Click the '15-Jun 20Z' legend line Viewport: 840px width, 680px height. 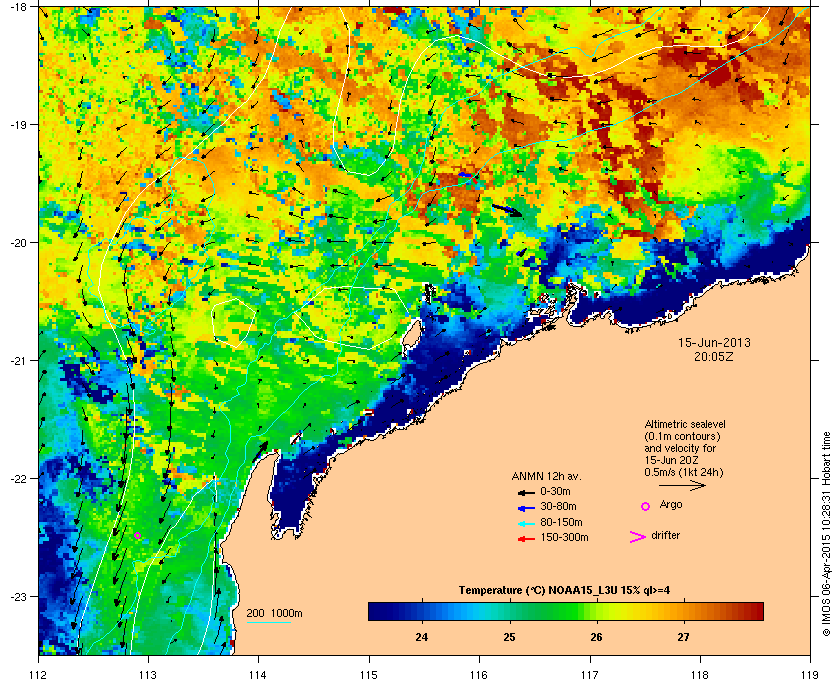(x=672, y=460)
